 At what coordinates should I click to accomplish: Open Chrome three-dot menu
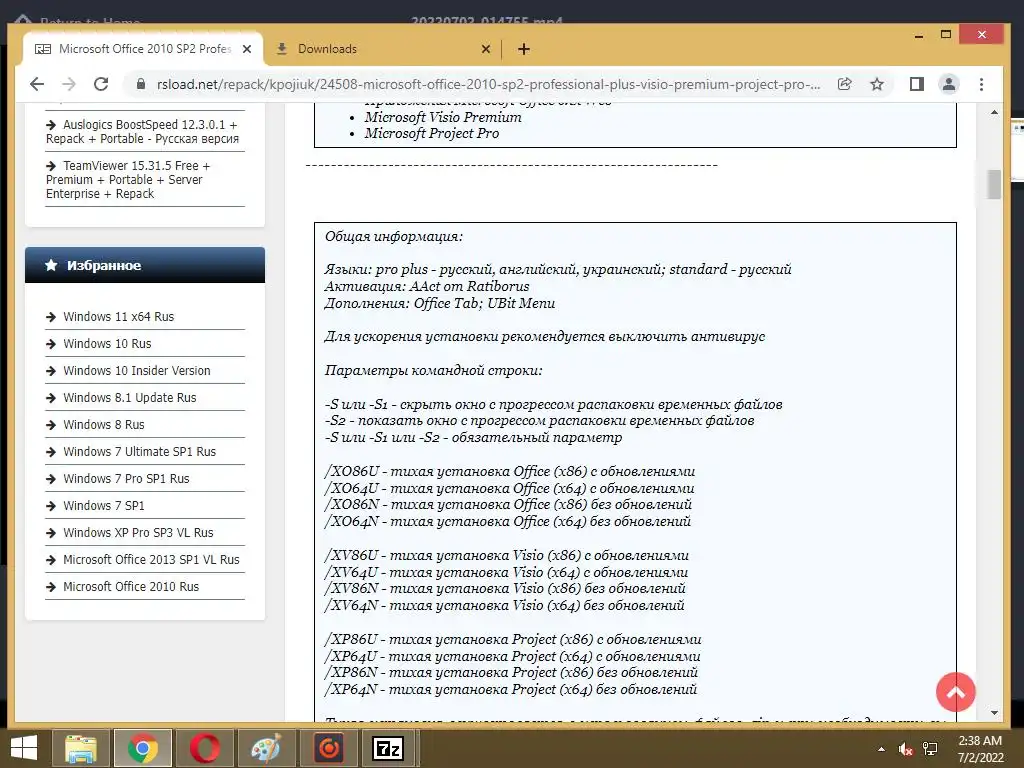(981, 84)
